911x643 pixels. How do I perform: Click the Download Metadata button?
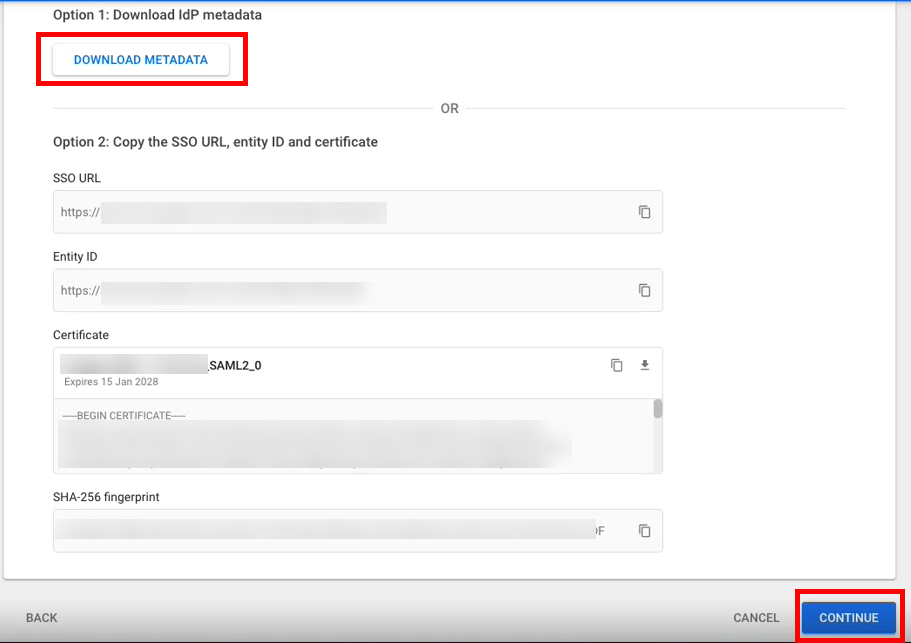tap(141, 60)
